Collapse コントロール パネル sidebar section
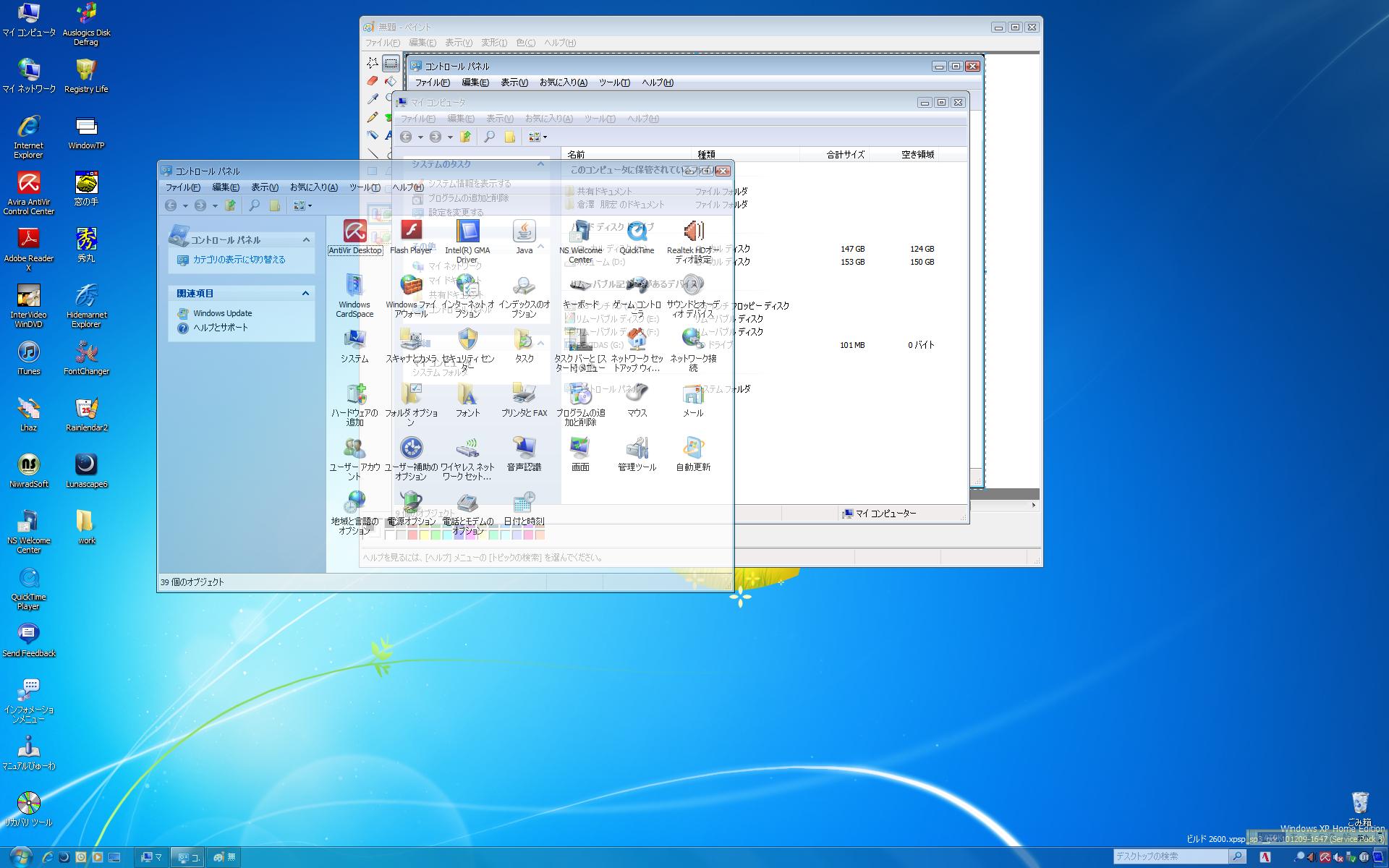 [x=306, y=239]
